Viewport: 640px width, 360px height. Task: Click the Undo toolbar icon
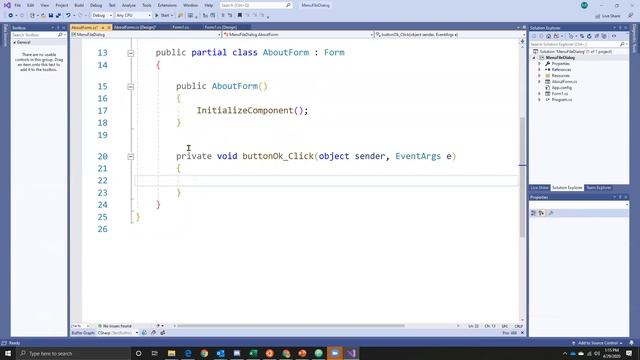click(68, 16)
